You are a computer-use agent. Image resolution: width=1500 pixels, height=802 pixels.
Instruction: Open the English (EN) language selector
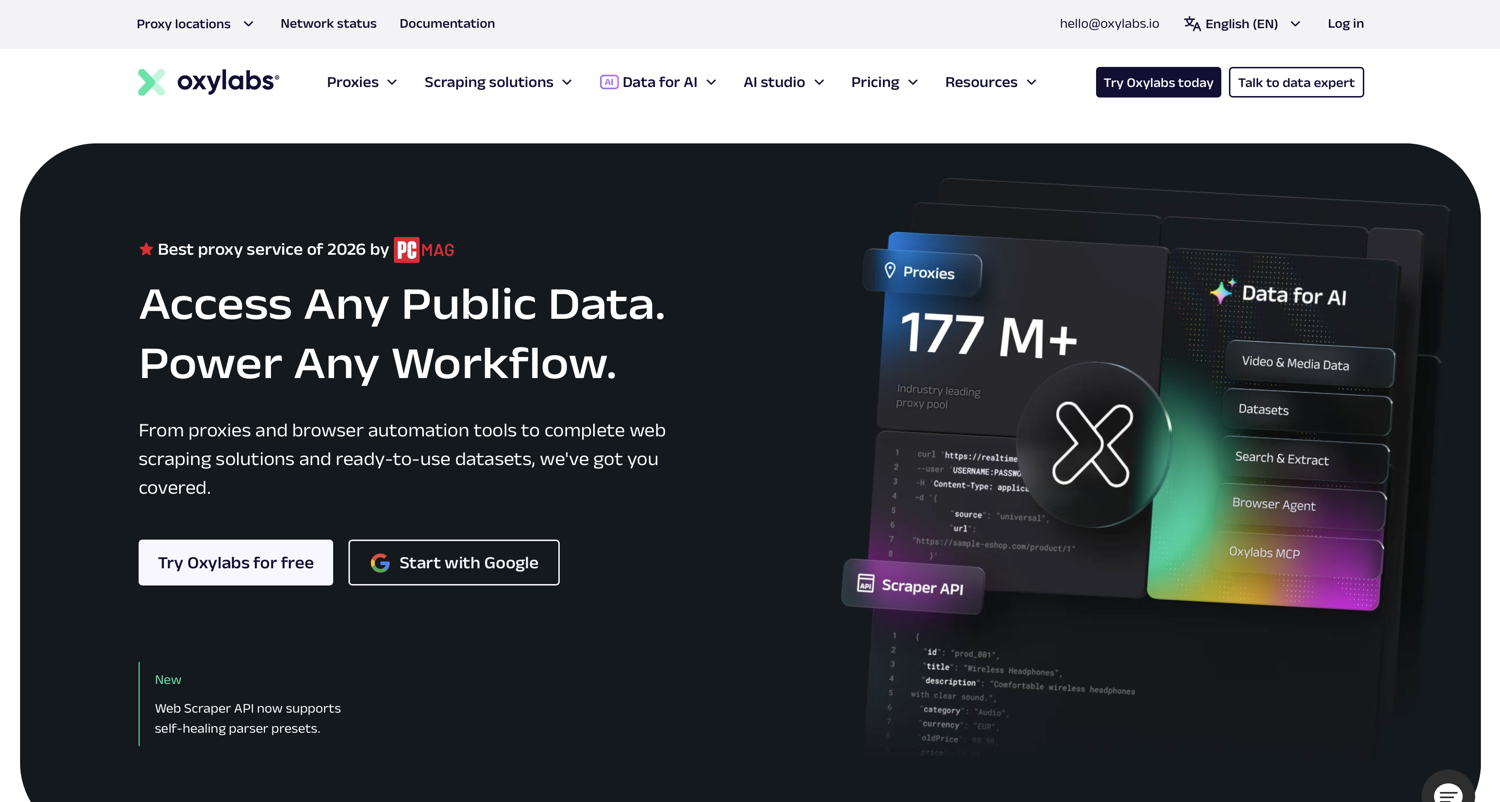1242,24
